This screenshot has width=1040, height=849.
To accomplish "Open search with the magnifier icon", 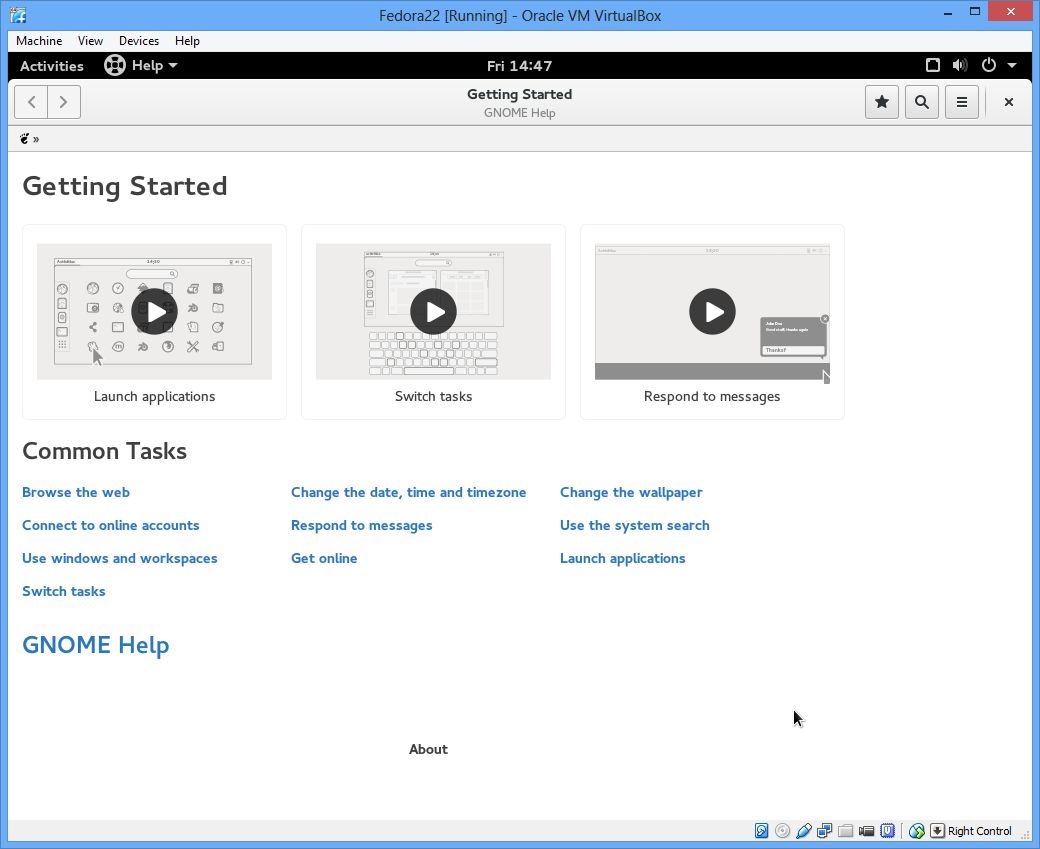I will tap(921, 102).
